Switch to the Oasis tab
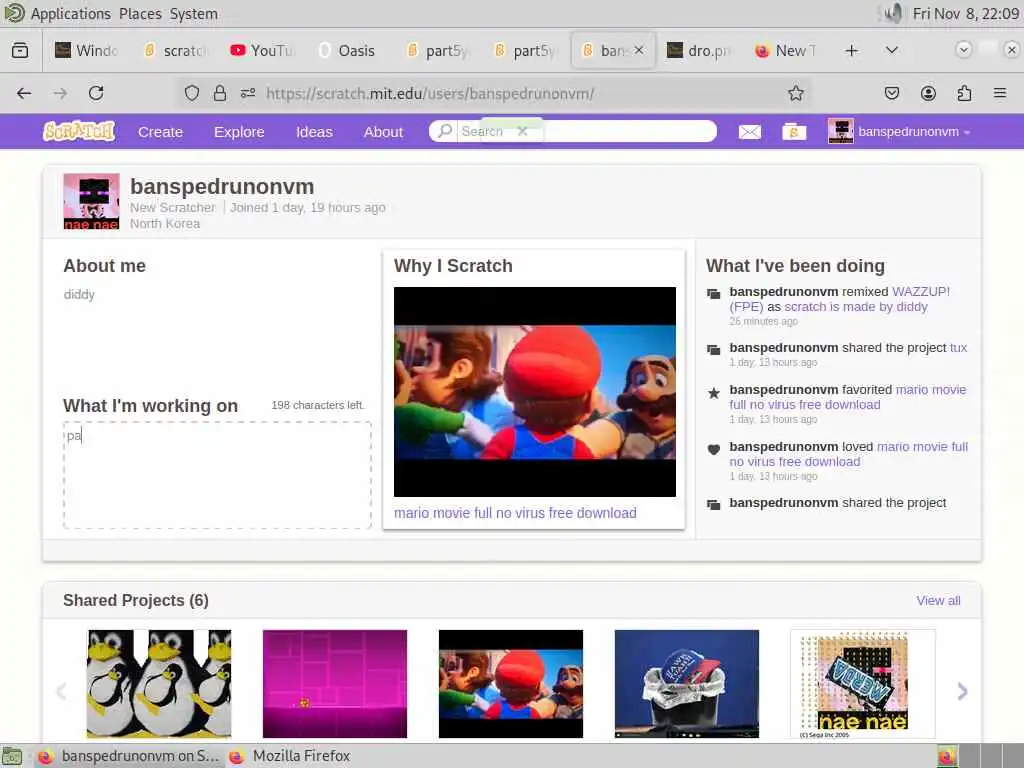The width and height of the screenshot is (1024, 768). [x=349, y=50]
